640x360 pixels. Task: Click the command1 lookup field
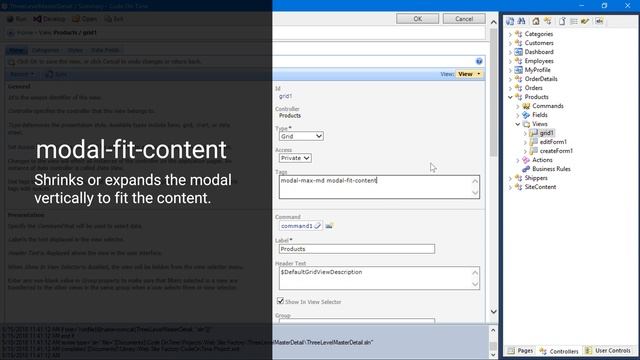pos(300,226)
